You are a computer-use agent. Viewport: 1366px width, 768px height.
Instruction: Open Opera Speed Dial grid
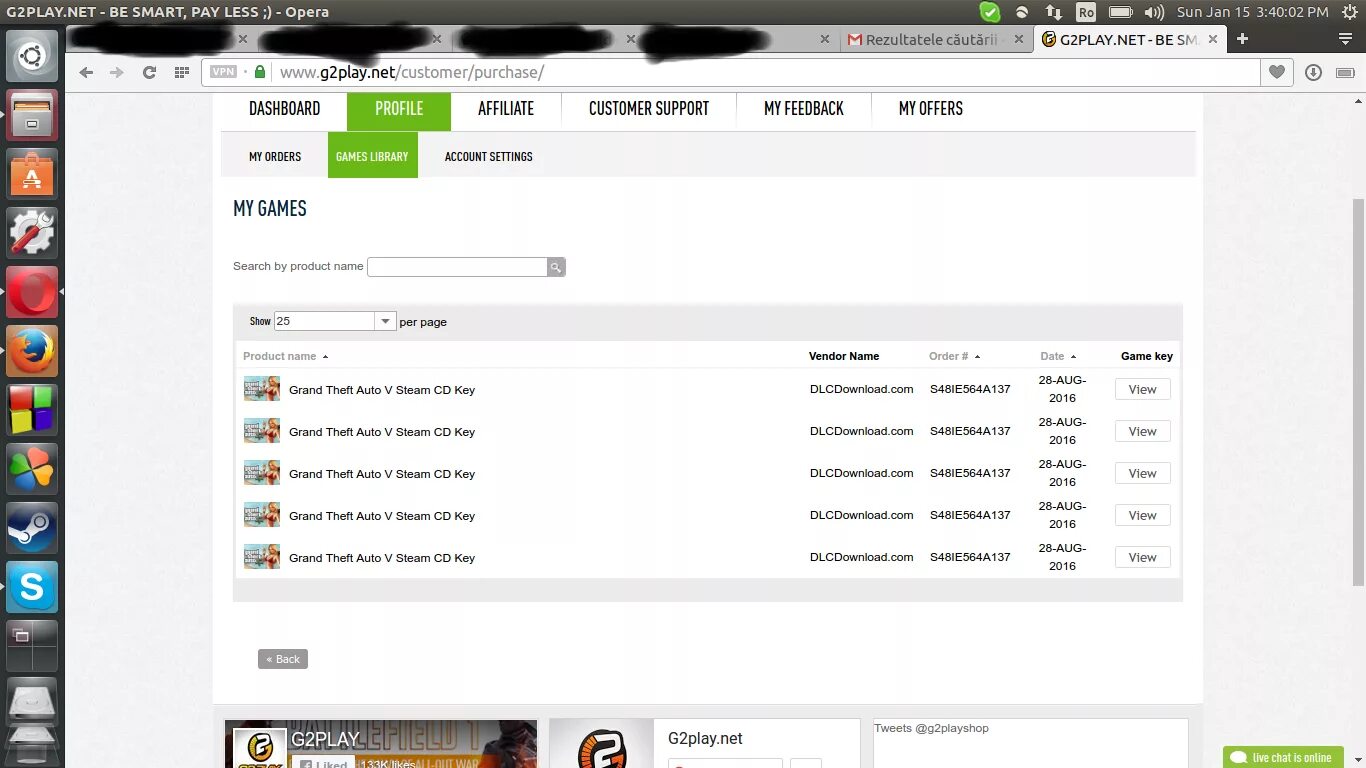coord(181,72)
